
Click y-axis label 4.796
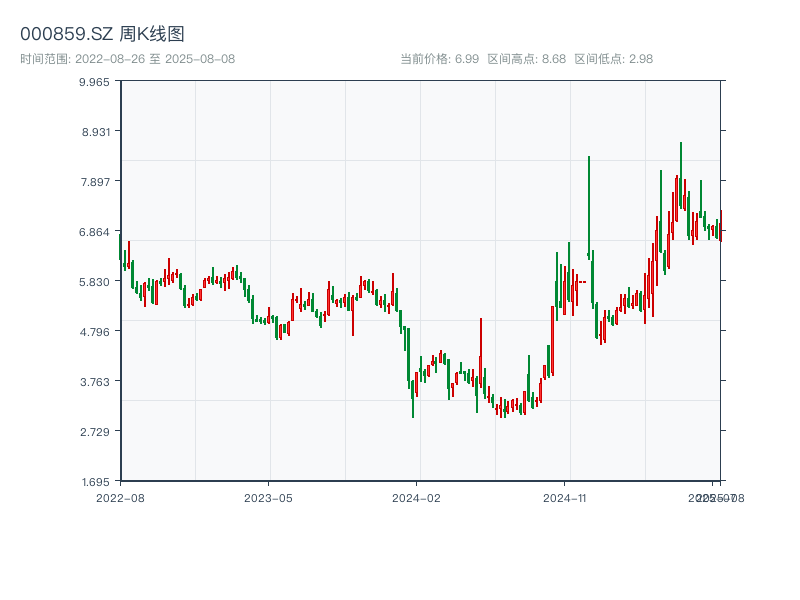[x=94, y=332]
